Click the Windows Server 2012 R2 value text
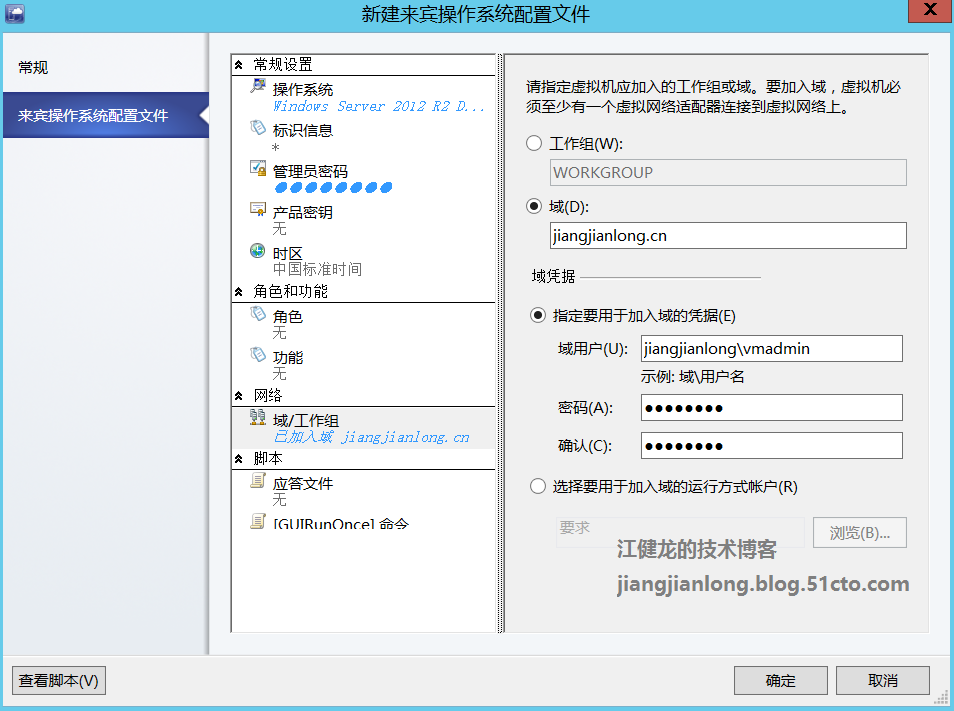The height and width of the screenshot is (711, 954). [x=378, y=106]
